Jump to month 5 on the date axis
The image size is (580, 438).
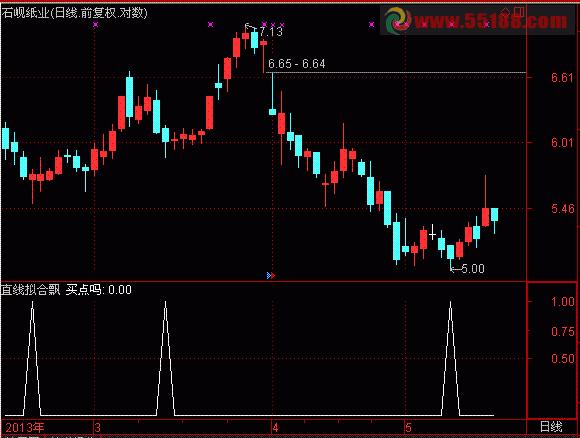(408, 428)
